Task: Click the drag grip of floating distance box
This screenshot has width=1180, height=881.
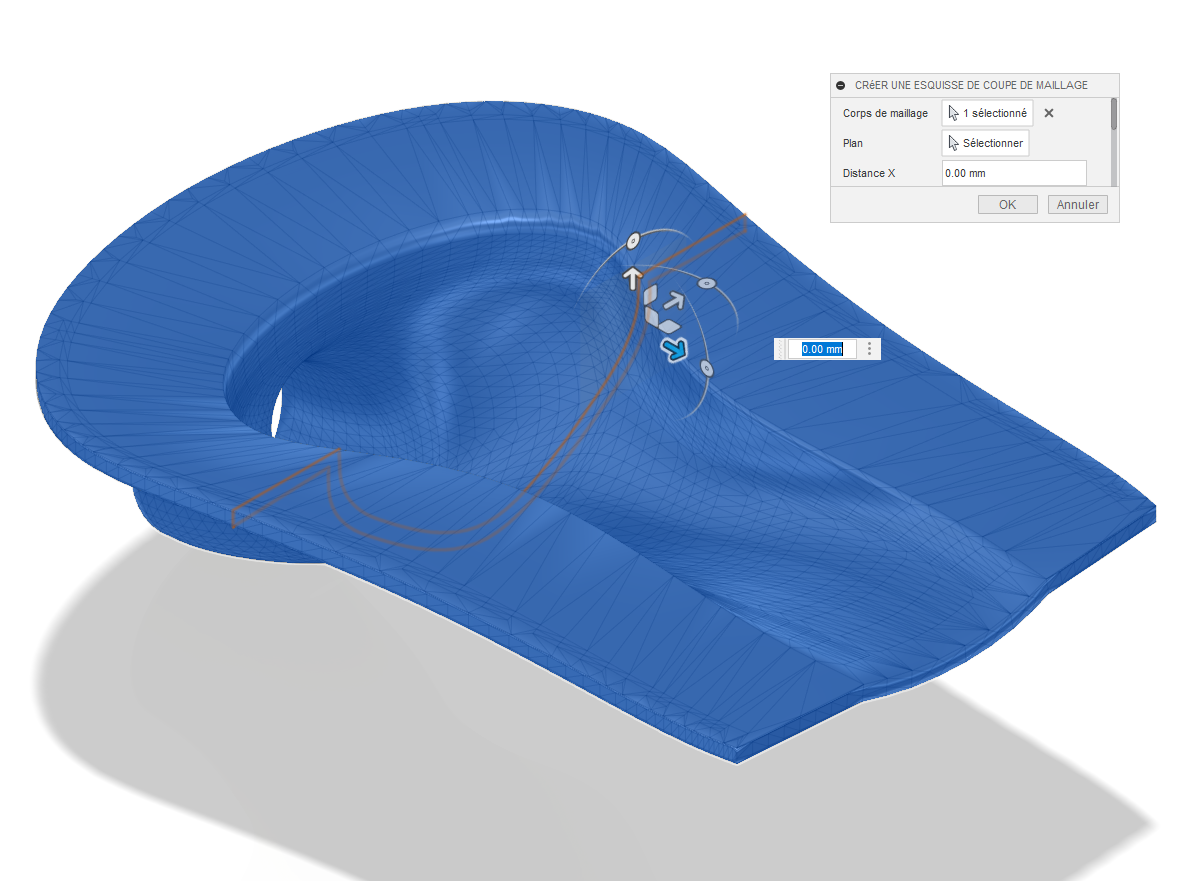Action: [780, 349]
